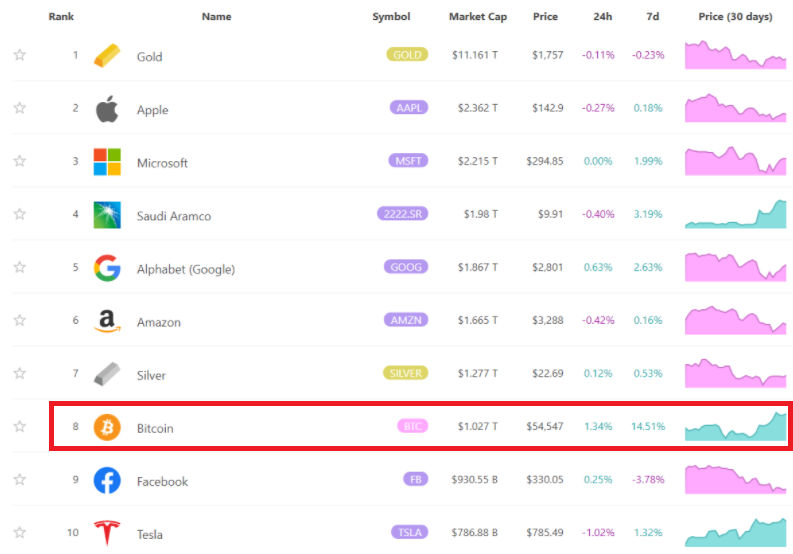Click the Amazon logo icon

(x=107, y=321)
